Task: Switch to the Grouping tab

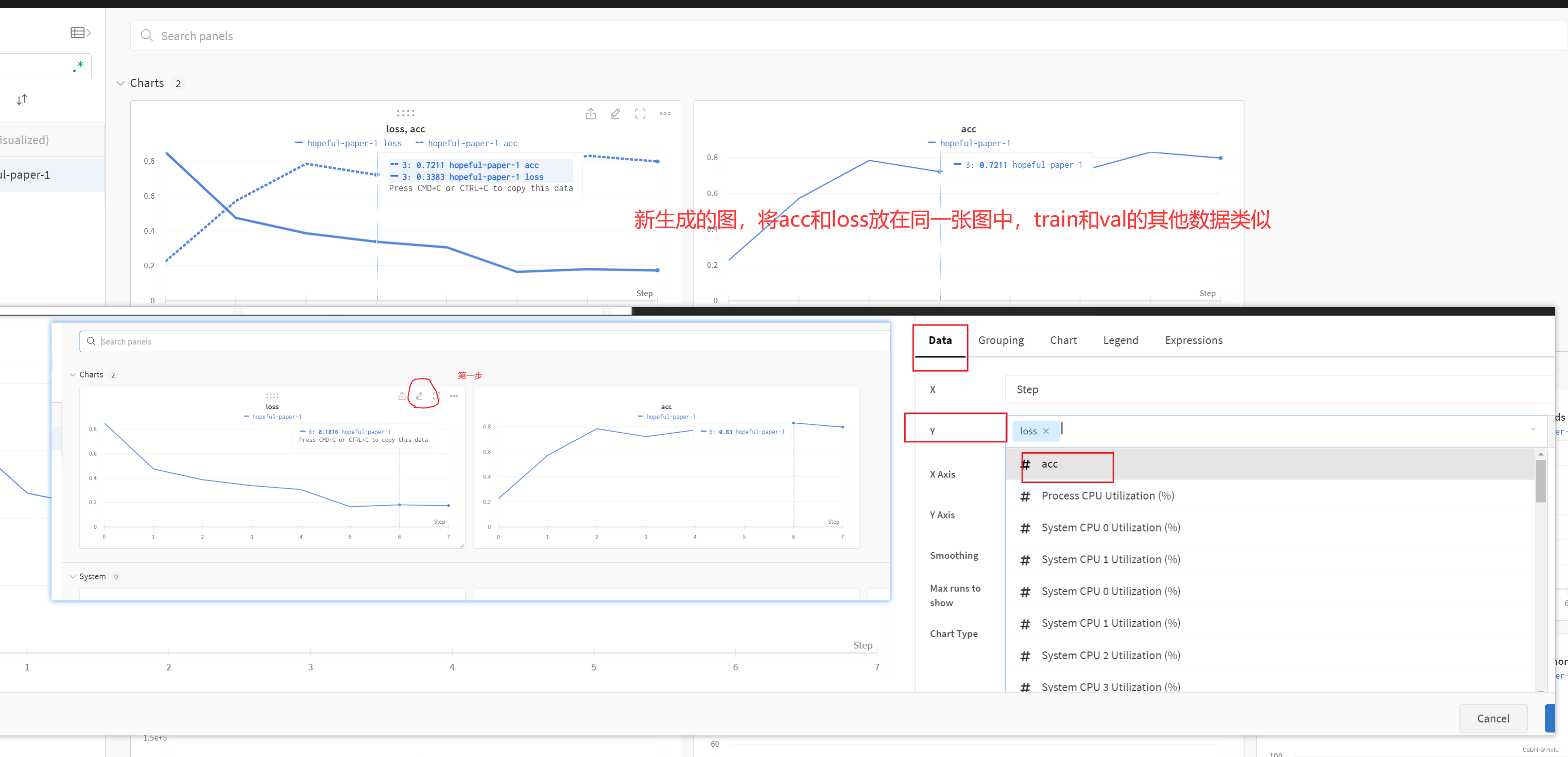Action: pyautogui.click(x=1001, y=340)
